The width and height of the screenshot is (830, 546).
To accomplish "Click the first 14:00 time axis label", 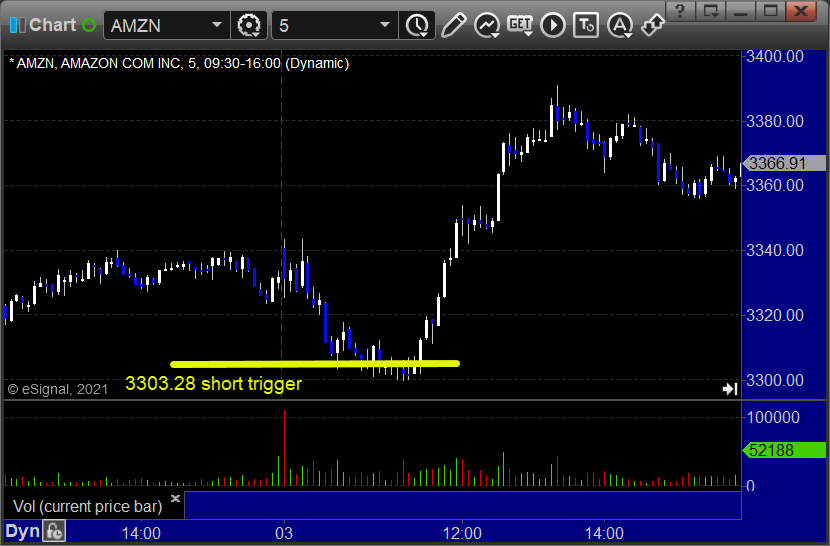I will point(141,533).
